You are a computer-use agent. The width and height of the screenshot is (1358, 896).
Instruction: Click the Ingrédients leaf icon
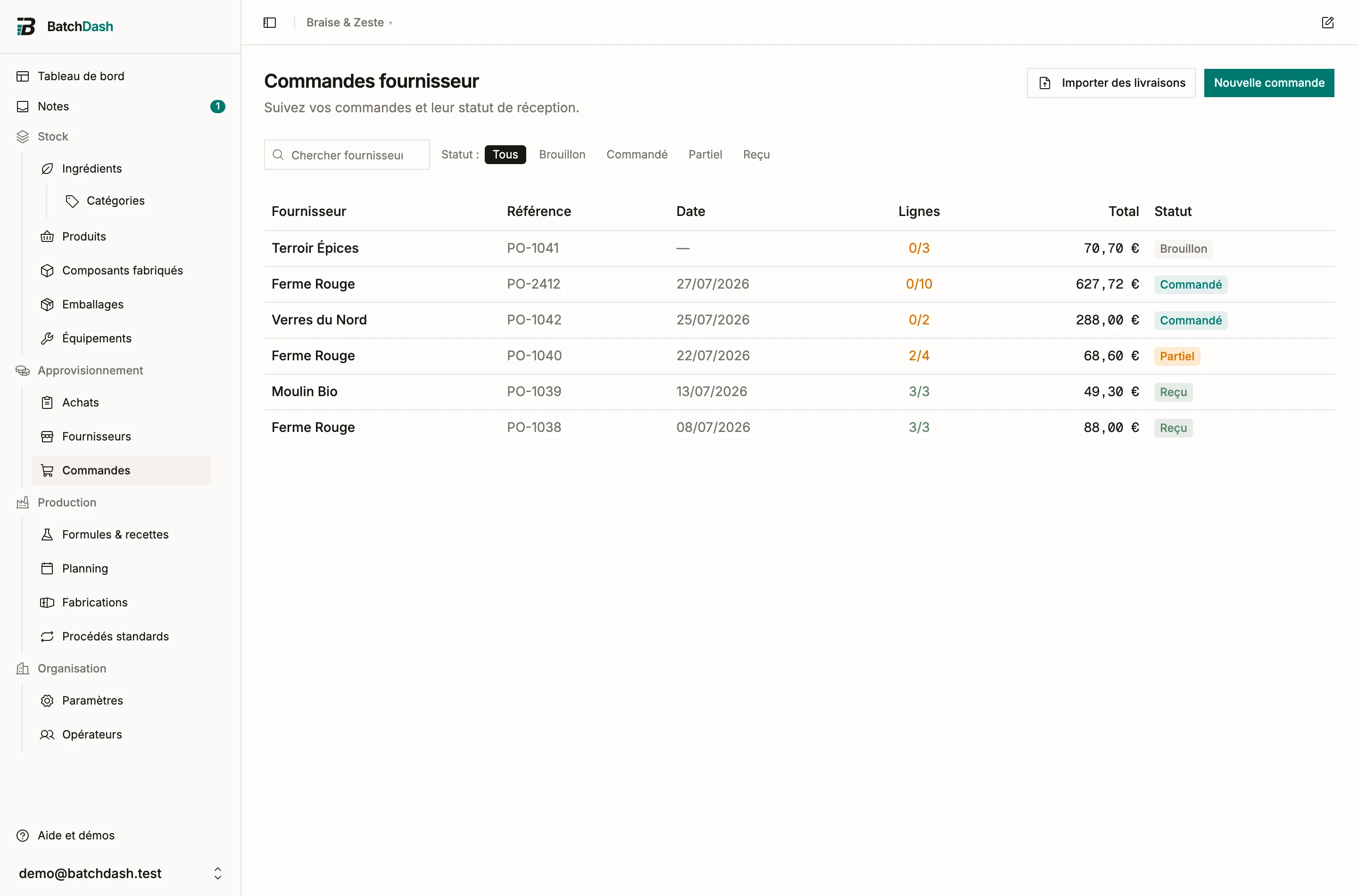pos(48,168)
